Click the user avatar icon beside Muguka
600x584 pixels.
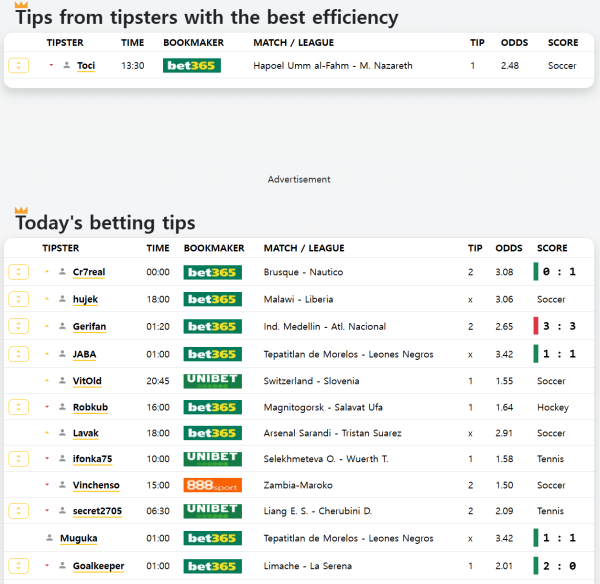tap(49, 538)
